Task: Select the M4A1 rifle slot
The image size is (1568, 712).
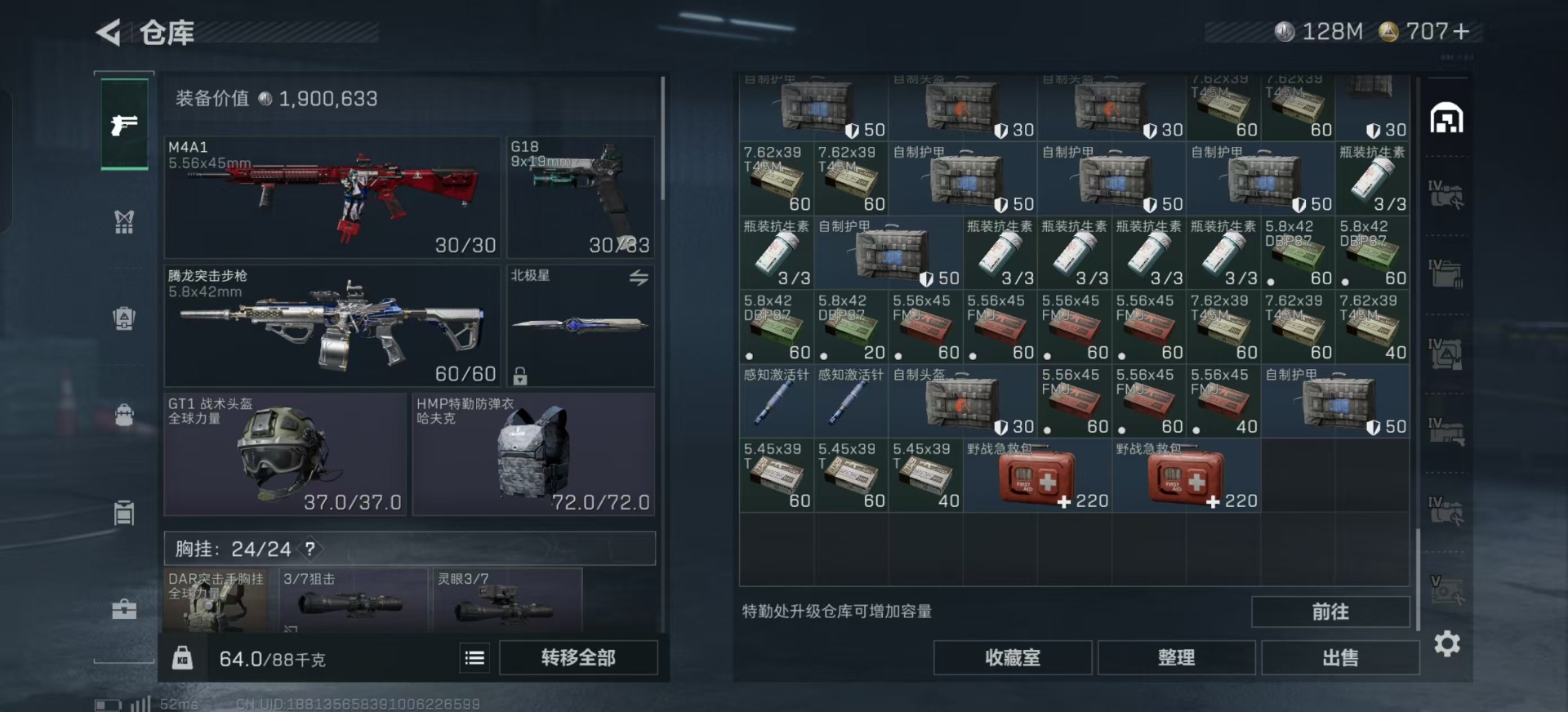Action: tap(332, 198)
